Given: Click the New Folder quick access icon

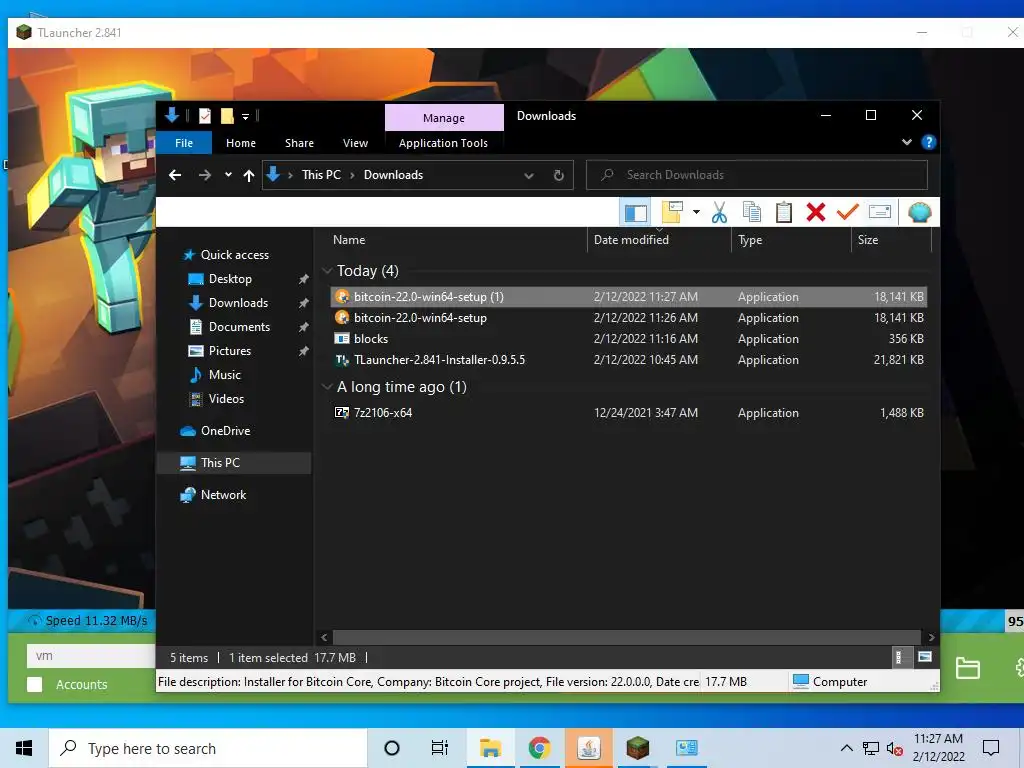Looking at the screenshot, I should click(227, 116).
